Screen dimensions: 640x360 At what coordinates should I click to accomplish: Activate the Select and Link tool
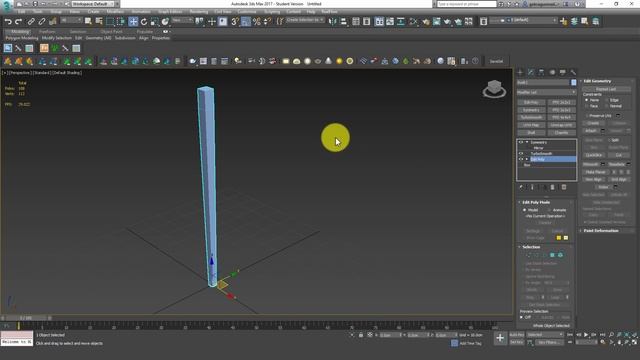pyautogui.click(x=31, y=22)
